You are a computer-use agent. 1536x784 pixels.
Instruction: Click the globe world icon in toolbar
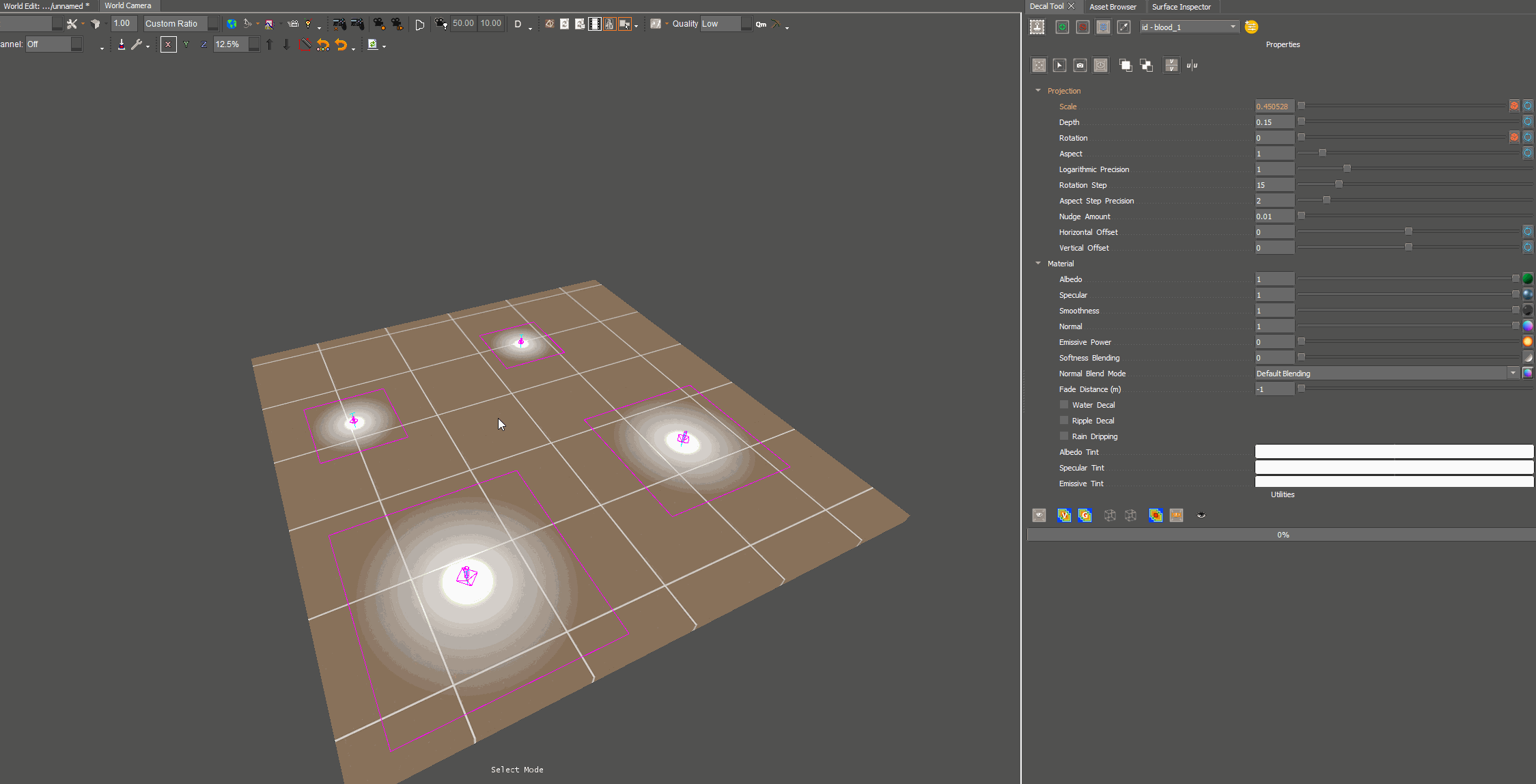pos(232,24)
